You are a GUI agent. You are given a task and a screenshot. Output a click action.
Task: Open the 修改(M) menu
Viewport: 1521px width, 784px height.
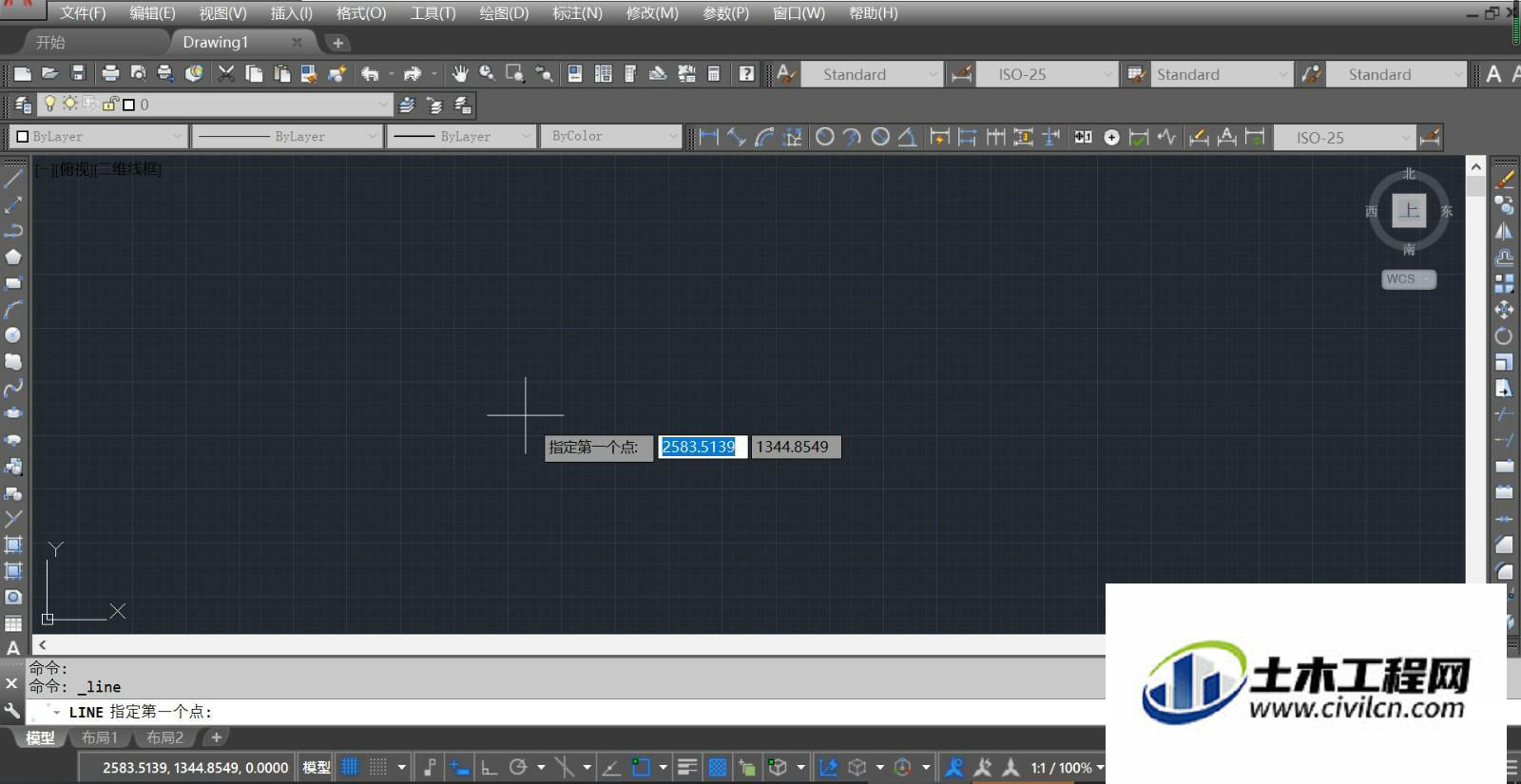[x=652, y=13]
